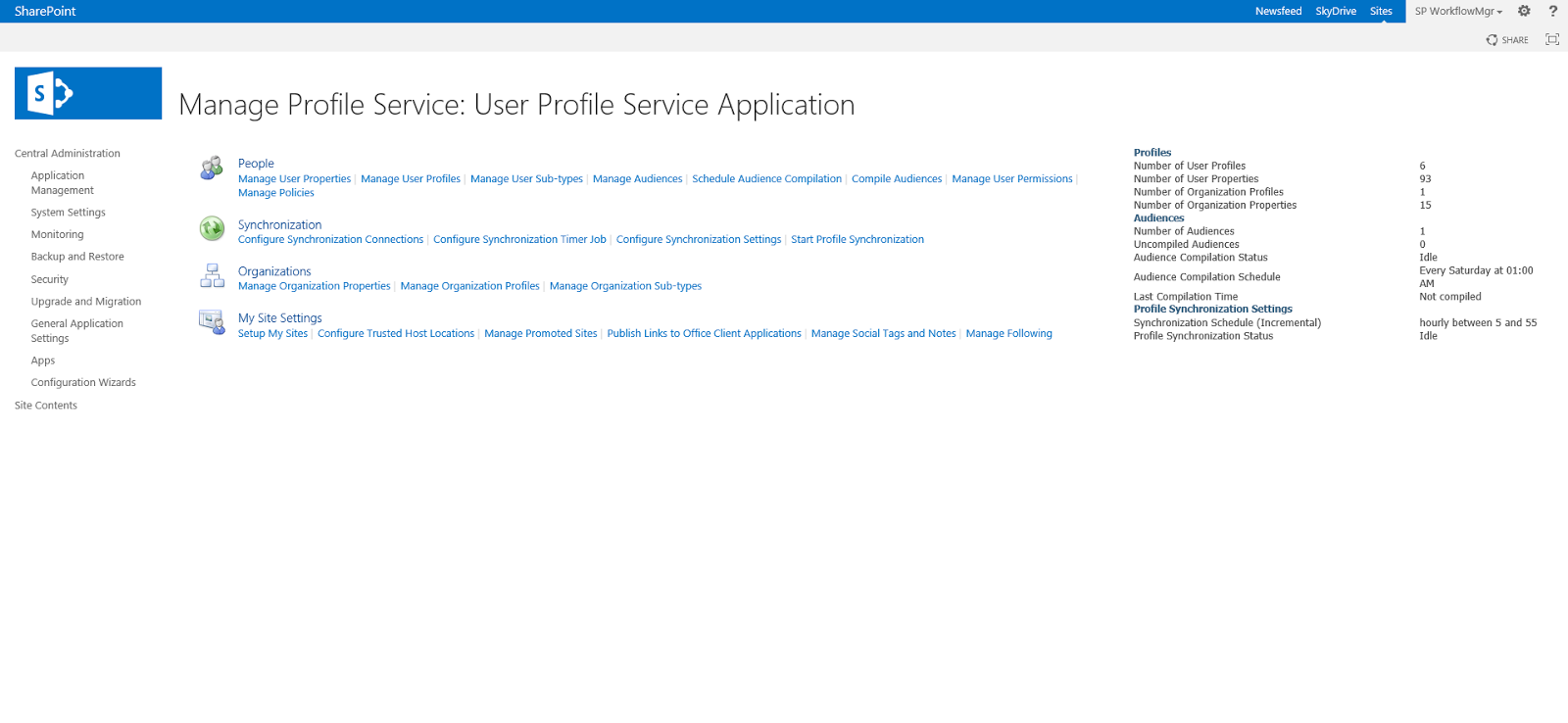
Task: Click the My Site Settings icon
Action: point(212,321)
